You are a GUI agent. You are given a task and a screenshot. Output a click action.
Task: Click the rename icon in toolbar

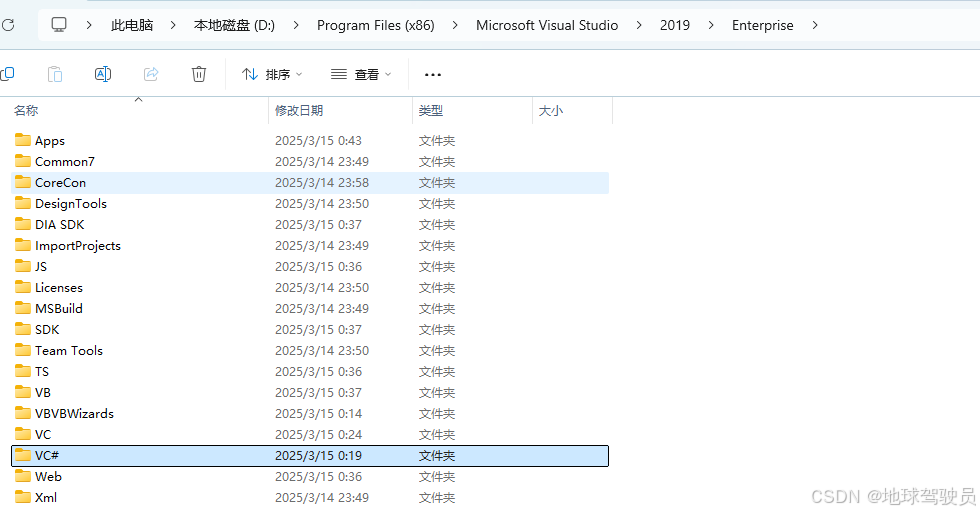click(x=102, y=74)
